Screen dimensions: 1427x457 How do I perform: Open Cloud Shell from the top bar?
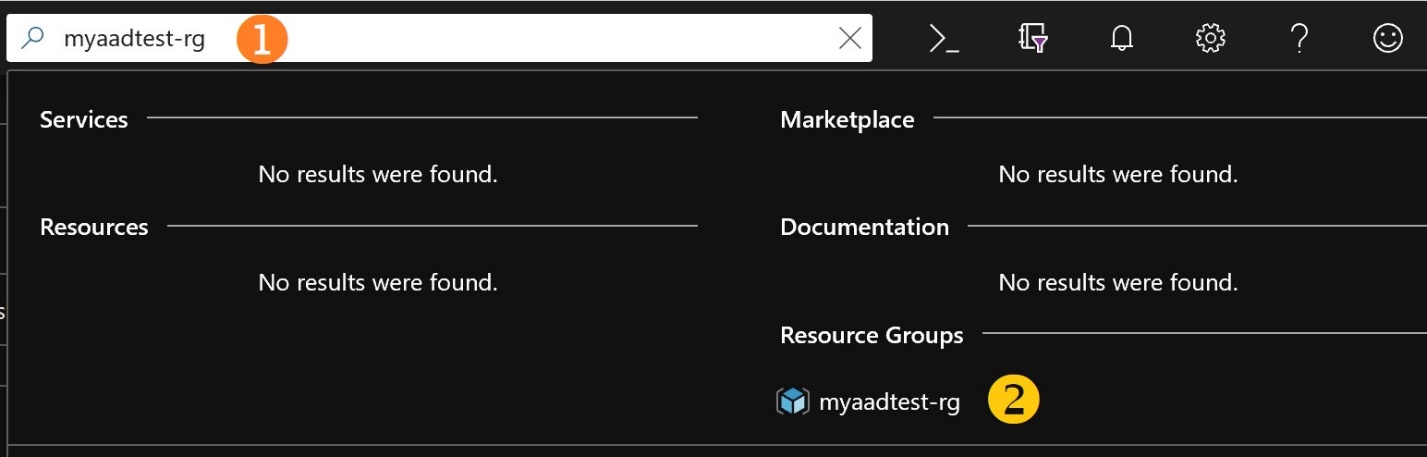944,38
